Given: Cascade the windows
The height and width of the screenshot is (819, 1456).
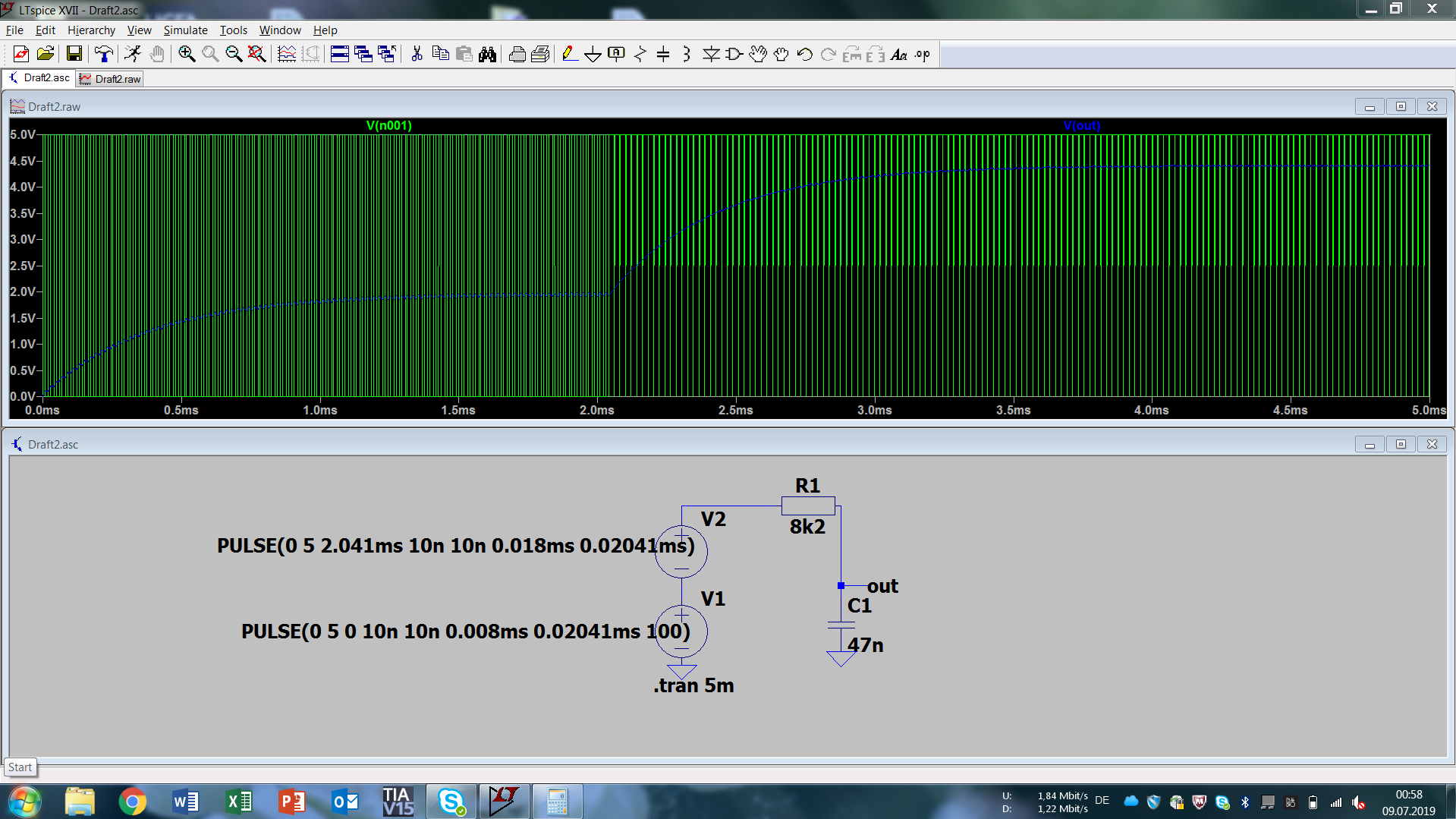Looking at the screenshot, I should (363, 54).
